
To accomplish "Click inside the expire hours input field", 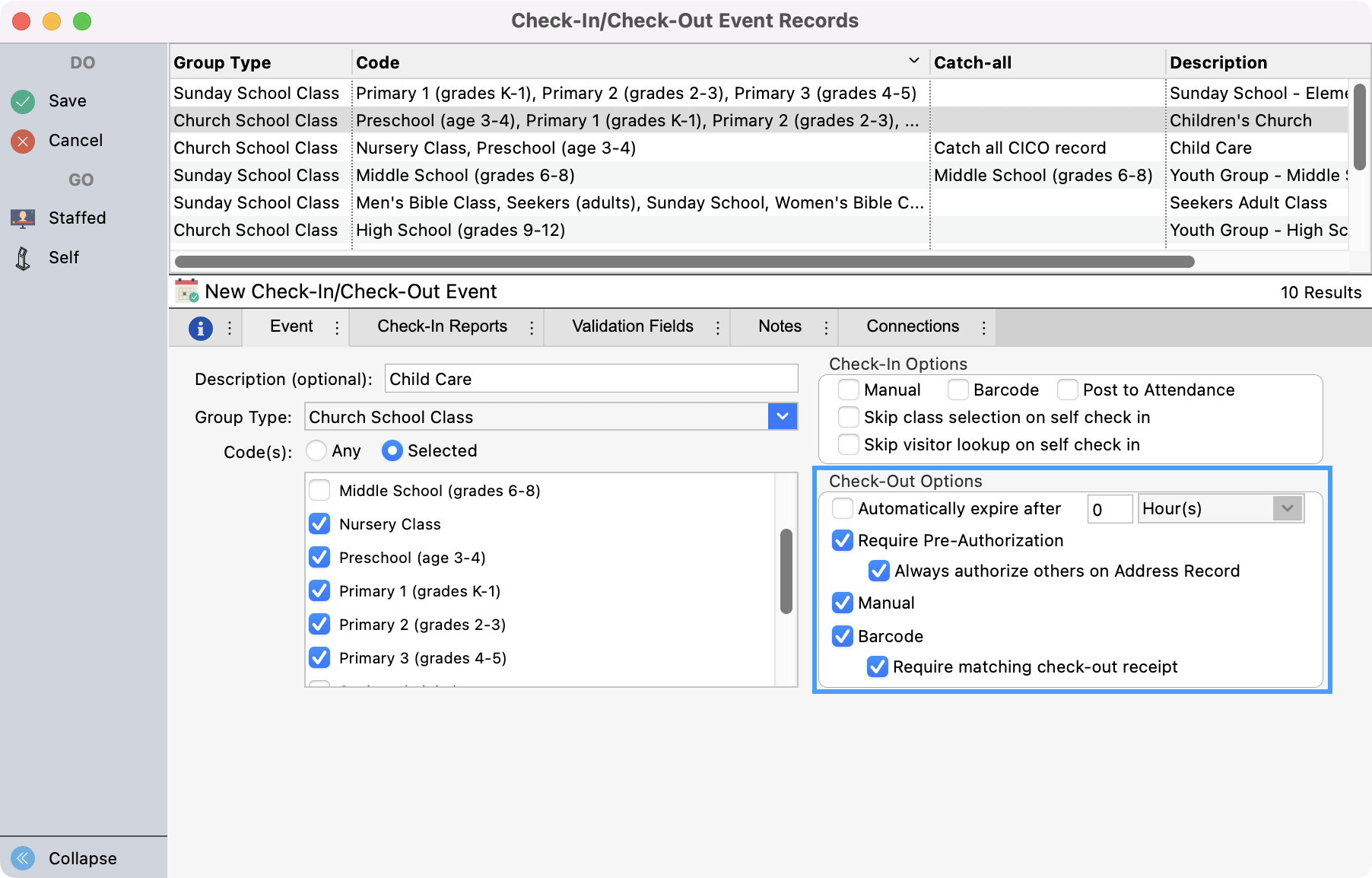I will [x=1109, y=508].
